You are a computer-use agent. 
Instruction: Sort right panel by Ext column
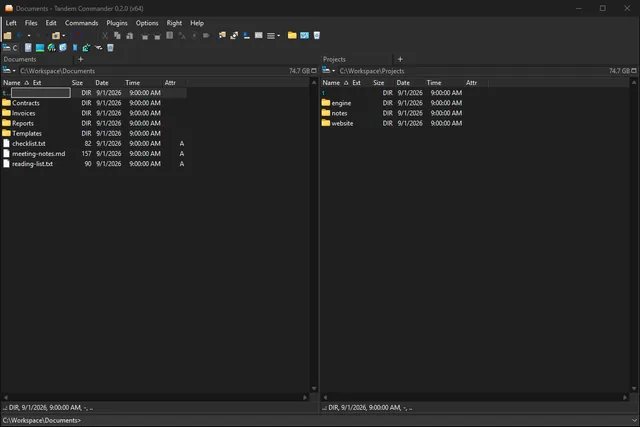(x=357, y=82)
